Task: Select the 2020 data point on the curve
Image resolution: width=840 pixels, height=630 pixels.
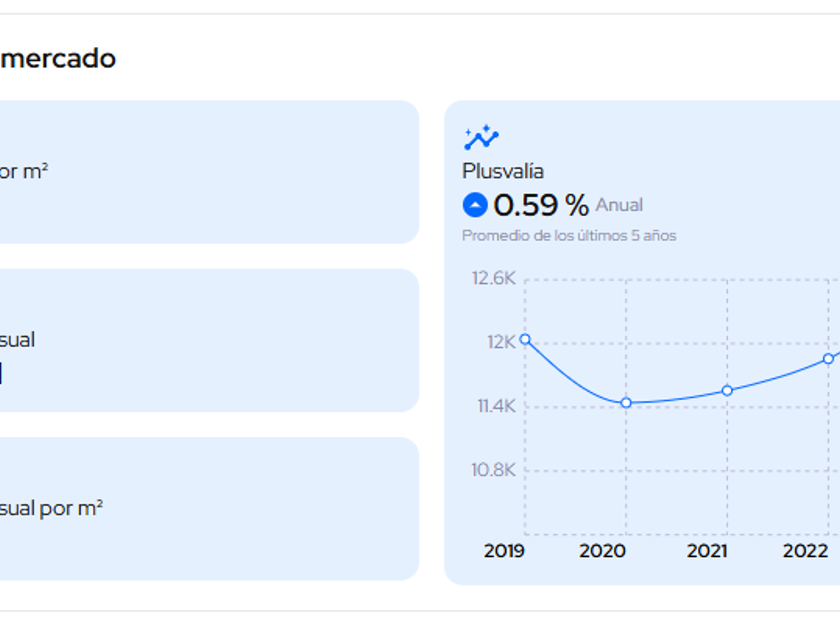Action: point(626,403)
